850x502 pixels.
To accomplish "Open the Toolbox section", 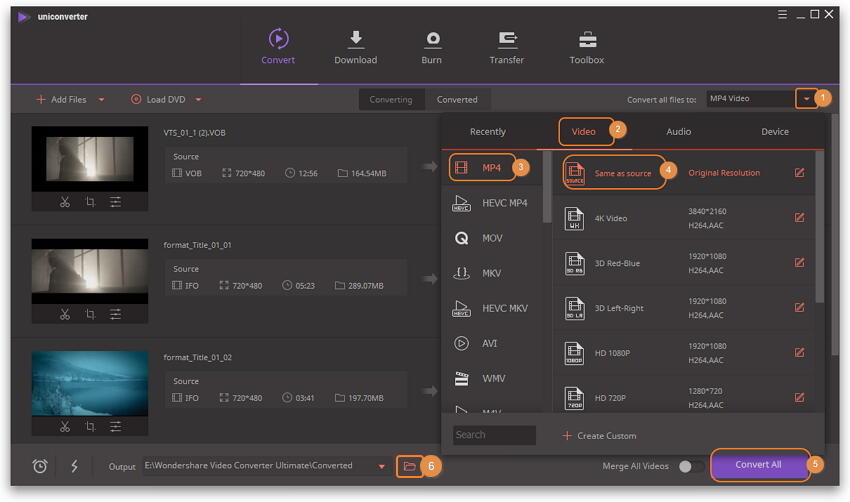I will click(587, 47).
